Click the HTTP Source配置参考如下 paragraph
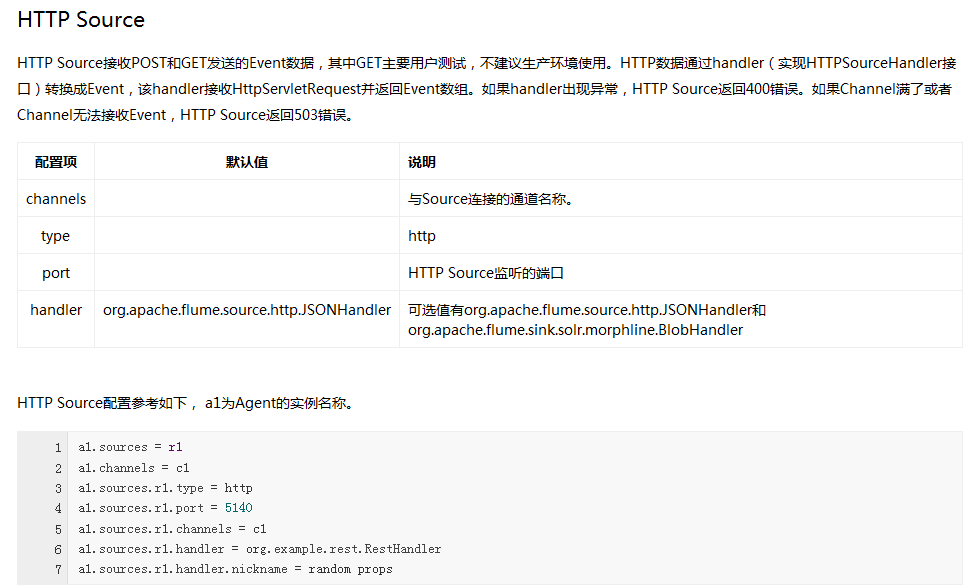 [185, 403]
